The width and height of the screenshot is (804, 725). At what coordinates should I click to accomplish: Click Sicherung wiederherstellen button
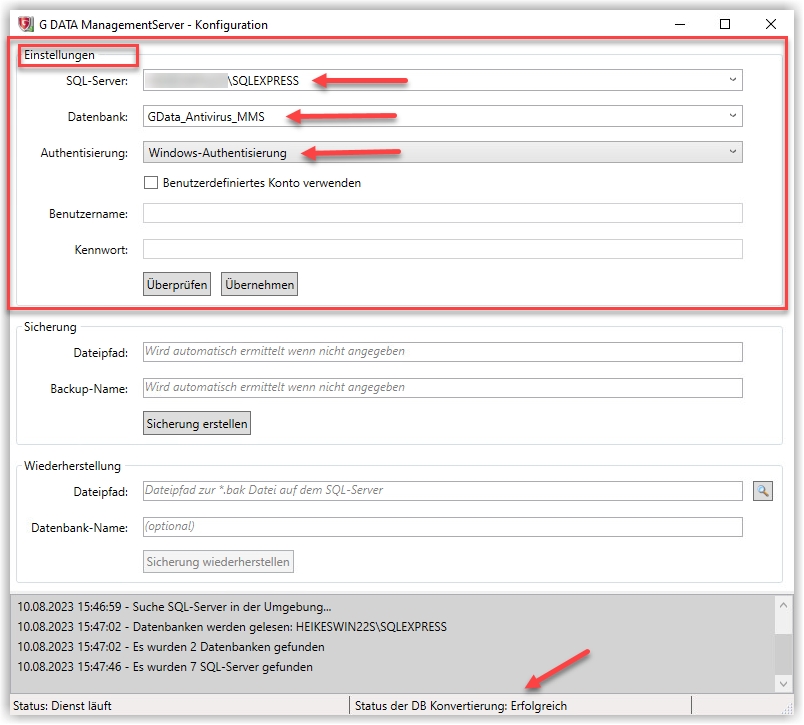[218, 562]
